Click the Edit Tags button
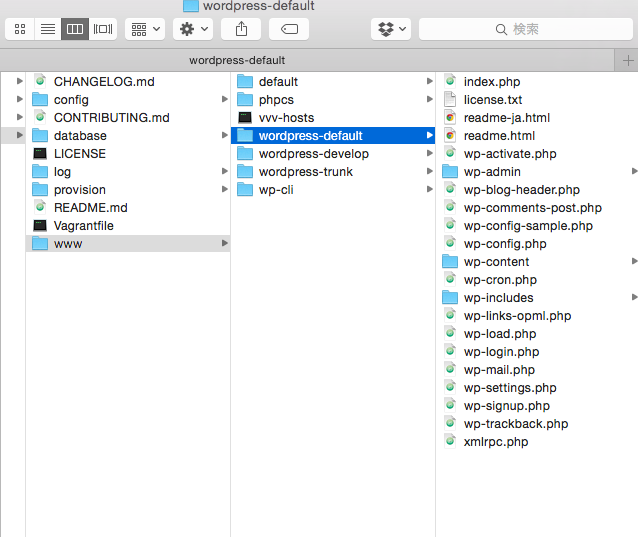This screenshot has height=537, width=638. 289,29
